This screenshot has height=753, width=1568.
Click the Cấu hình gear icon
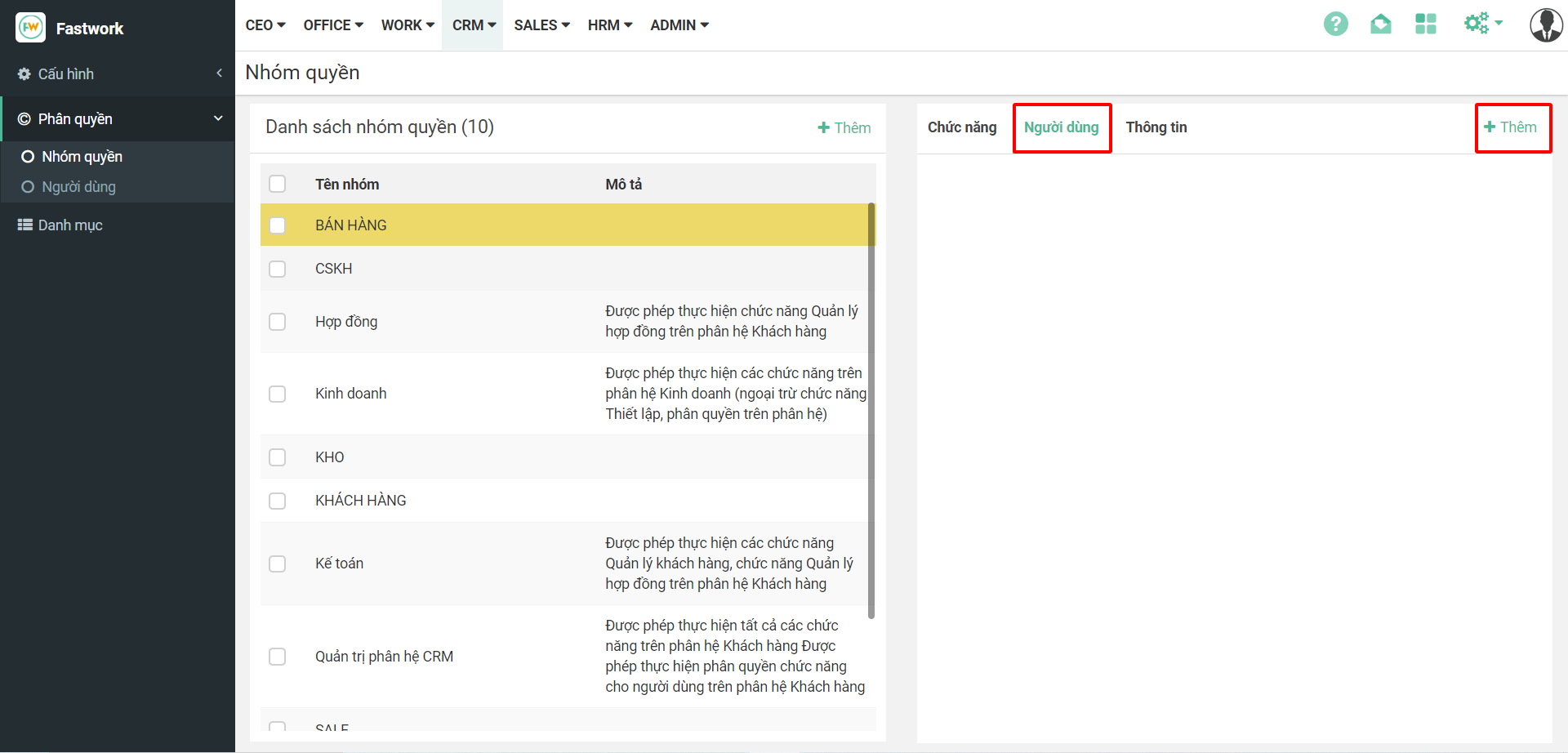[x=24, y=74]
